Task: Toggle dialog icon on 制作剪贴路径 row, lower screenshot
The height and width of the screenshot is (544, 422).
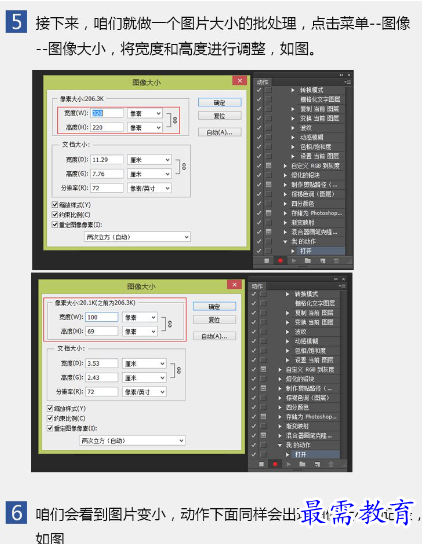Action: (263, 388)
